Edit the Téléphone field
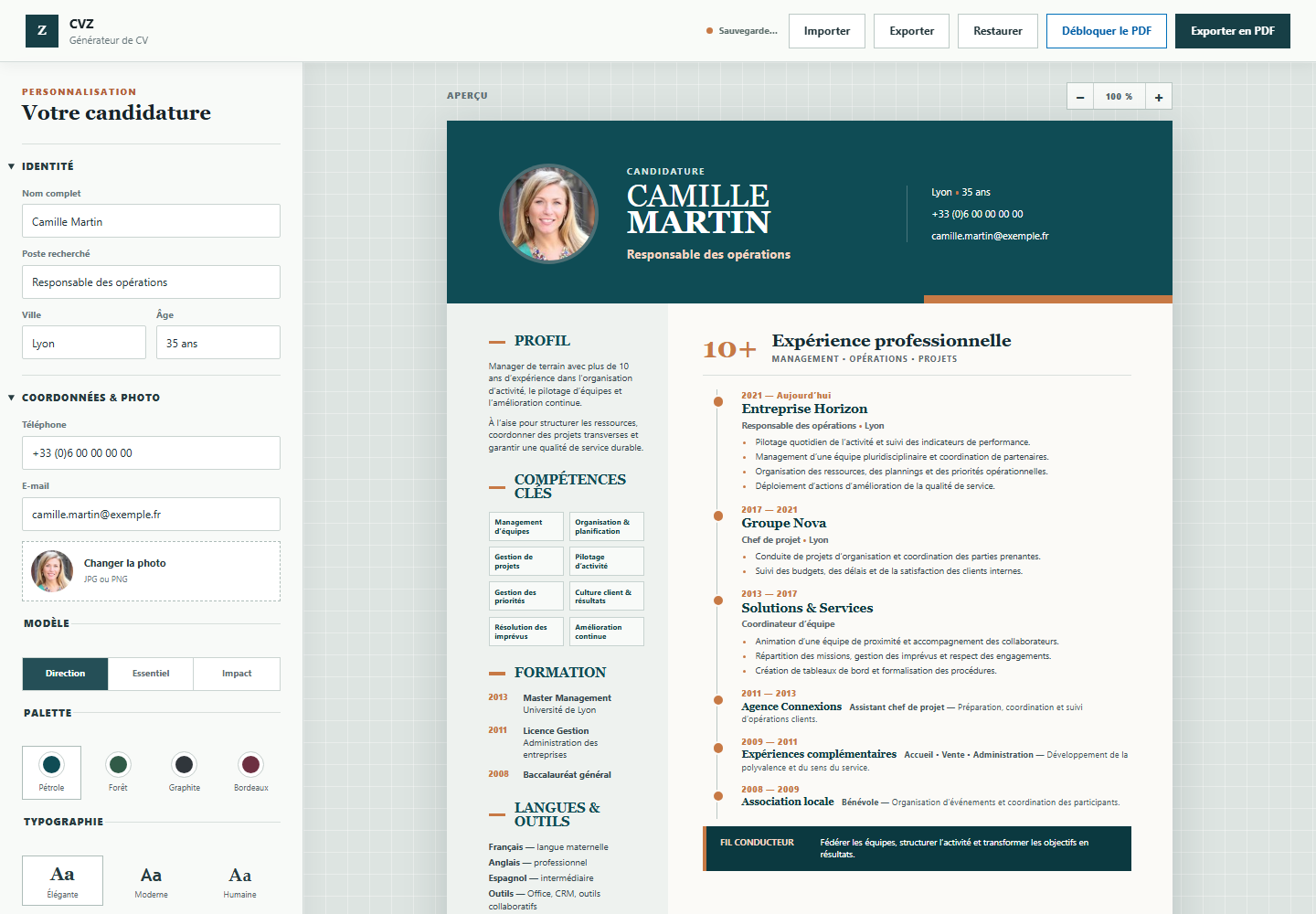The width and height of the screenshot is (1316, 914). tap(151, 452)
